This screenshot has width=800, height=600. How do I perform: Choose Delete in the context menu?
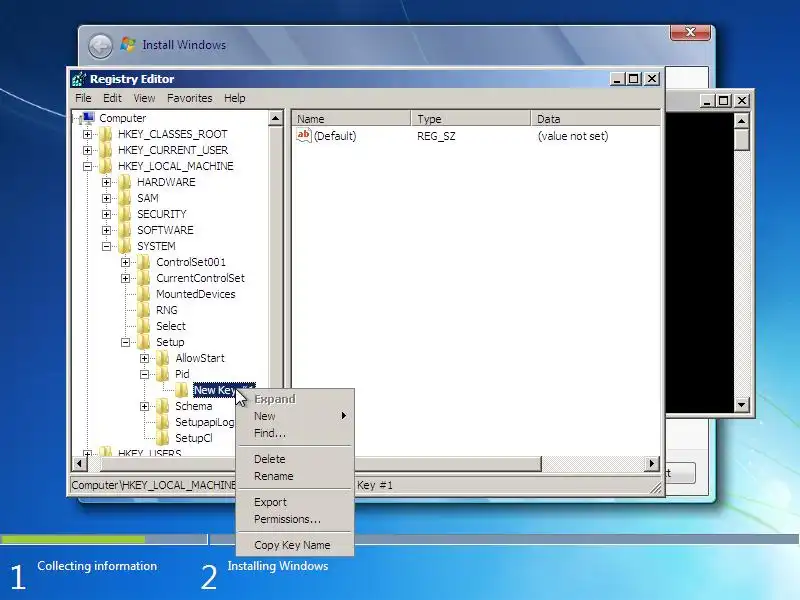tap(295, 459)
